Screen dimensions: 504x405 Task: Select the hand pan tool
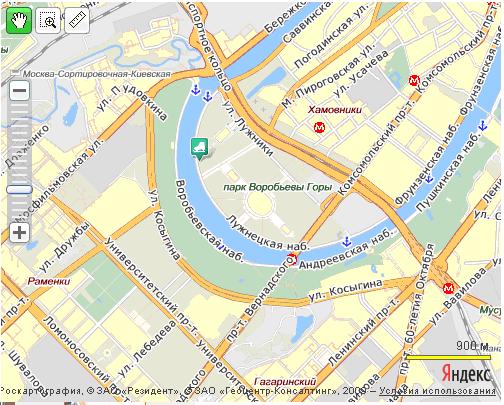[19, 21]
